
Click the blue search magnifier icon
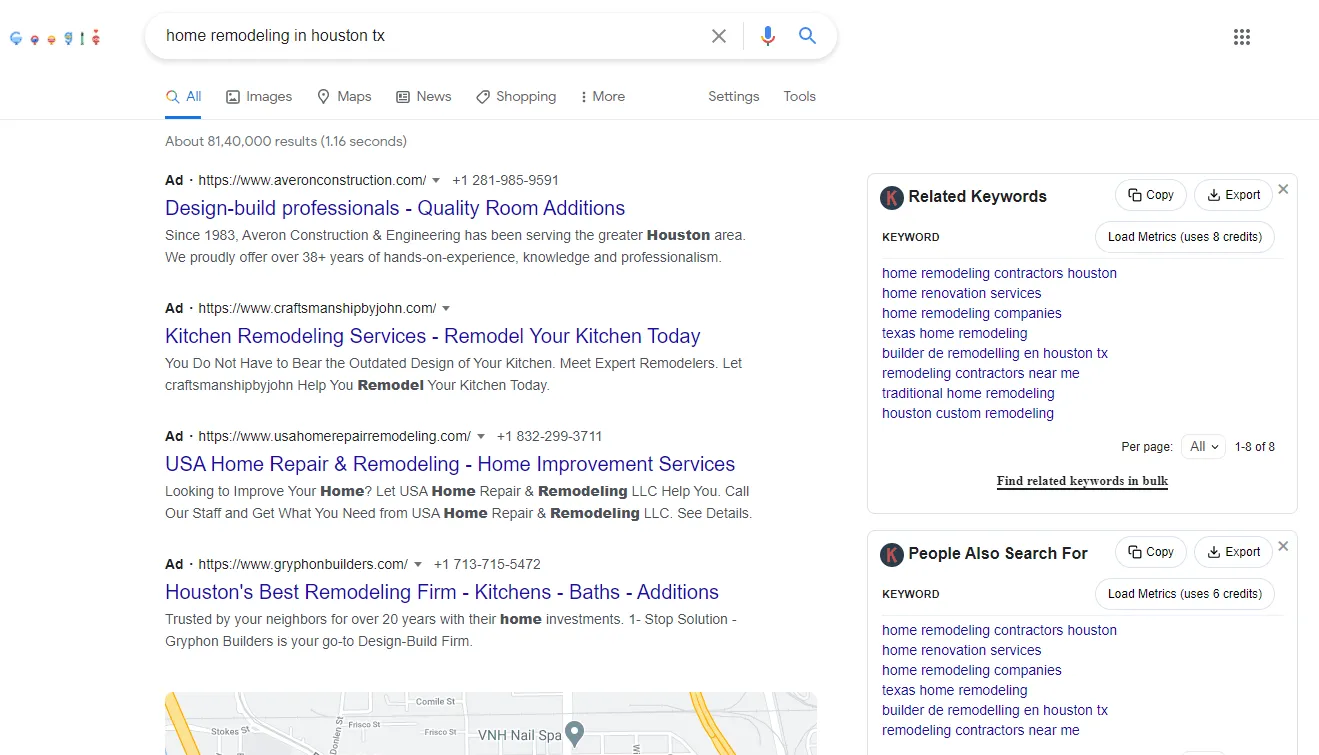[807, 36]
